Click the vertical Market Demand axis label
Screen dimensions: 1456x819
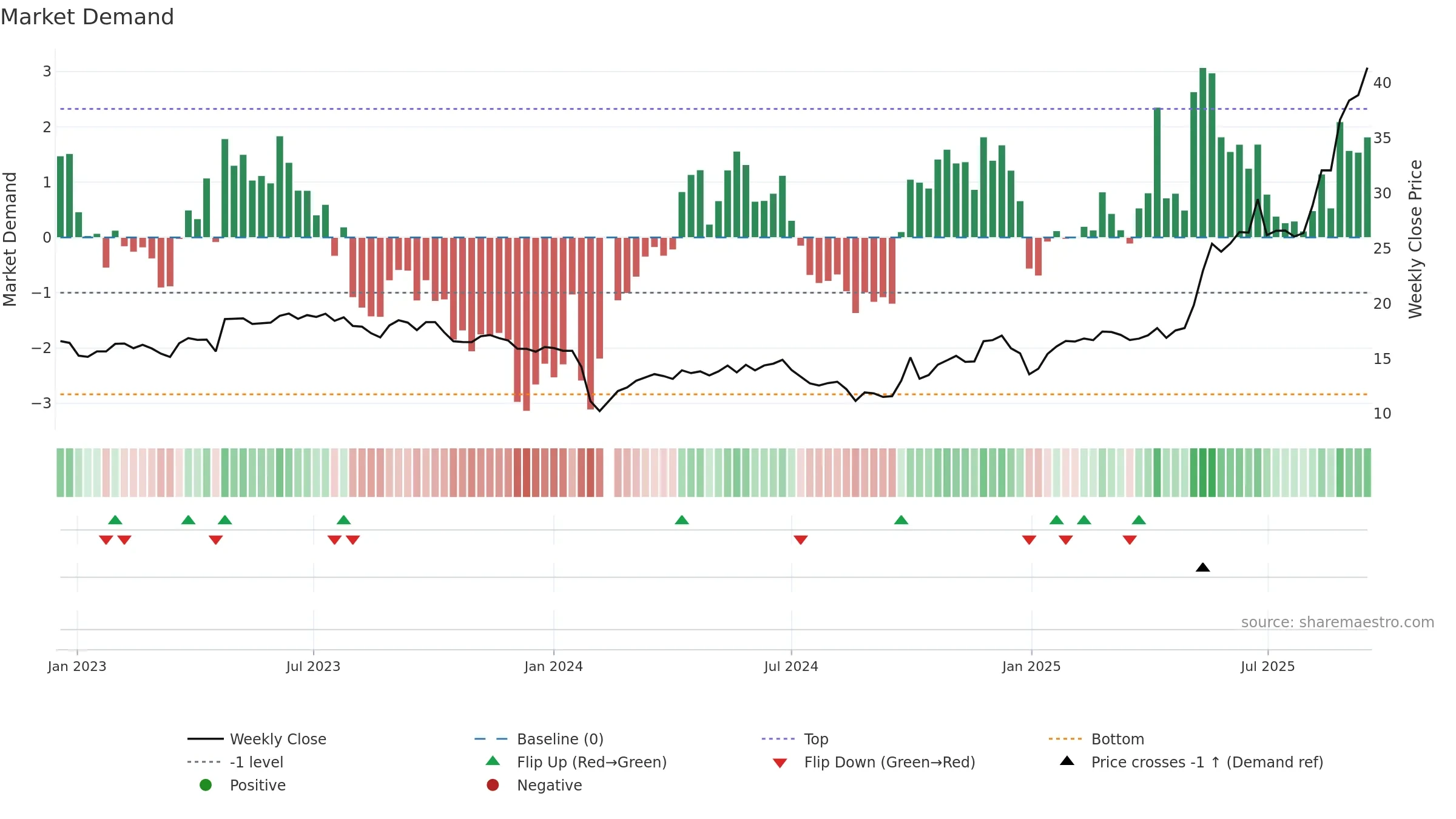click(10, 239)
